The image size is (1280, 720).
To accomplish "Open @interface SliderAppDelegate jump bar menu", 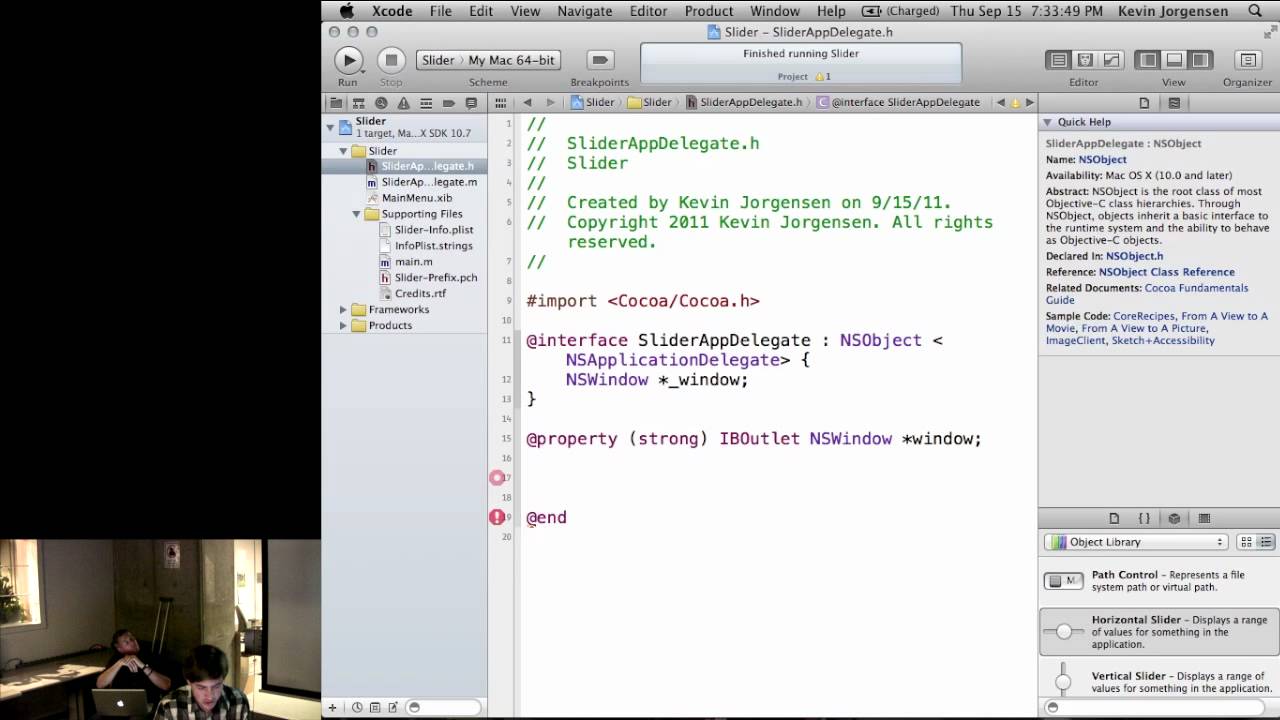I will 899,103.
